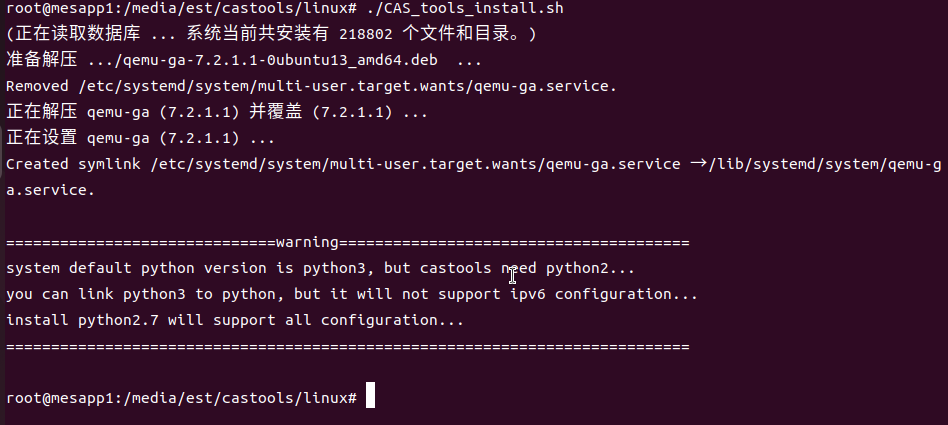Image resolution: width=948 pixels, height=425 pixels.
Task: Click the block cursor after the last prompt
Action: point(370,396)
